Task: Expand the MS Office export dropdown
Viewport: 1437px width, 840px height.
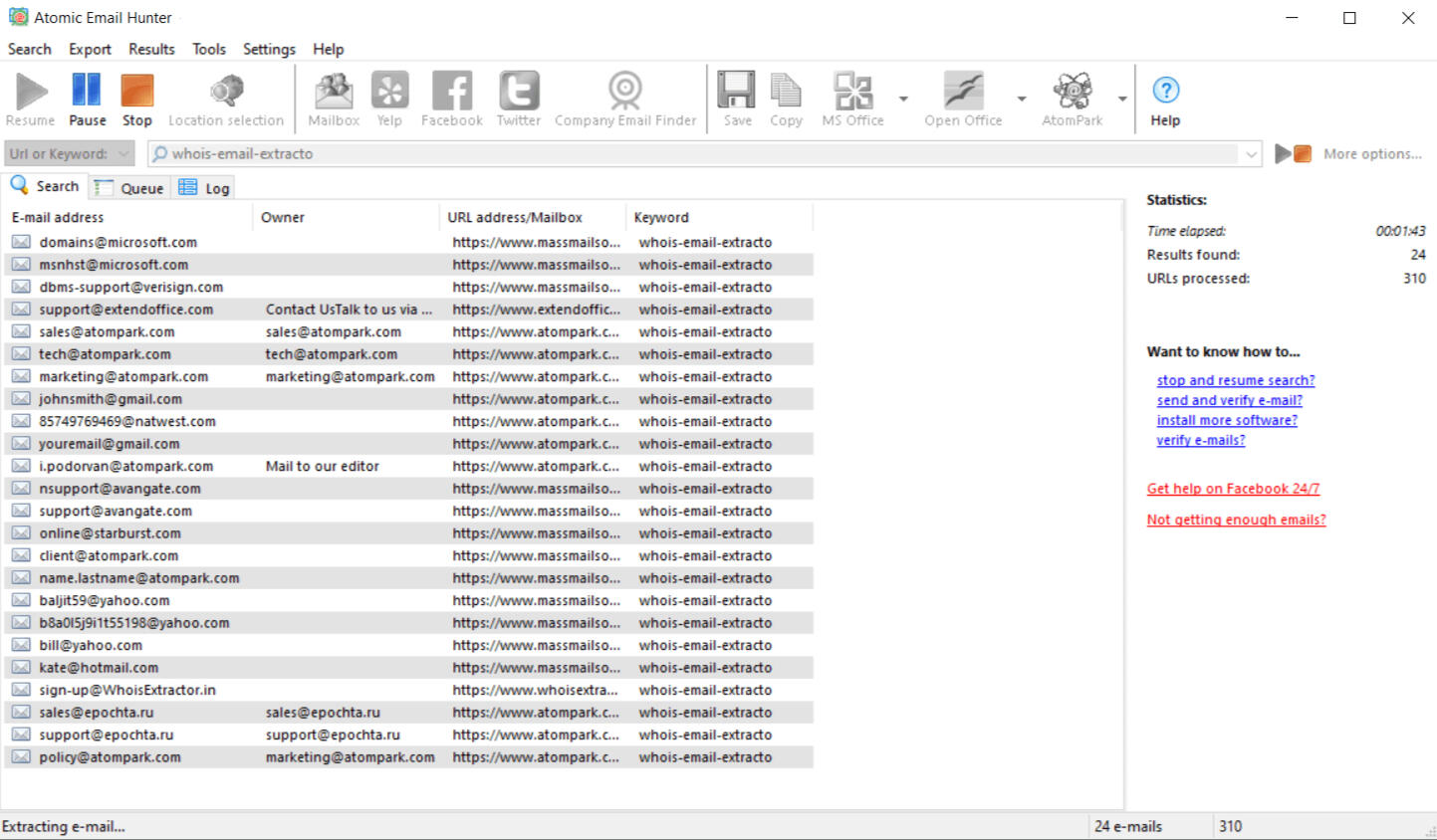Action: tap(903, 99)
